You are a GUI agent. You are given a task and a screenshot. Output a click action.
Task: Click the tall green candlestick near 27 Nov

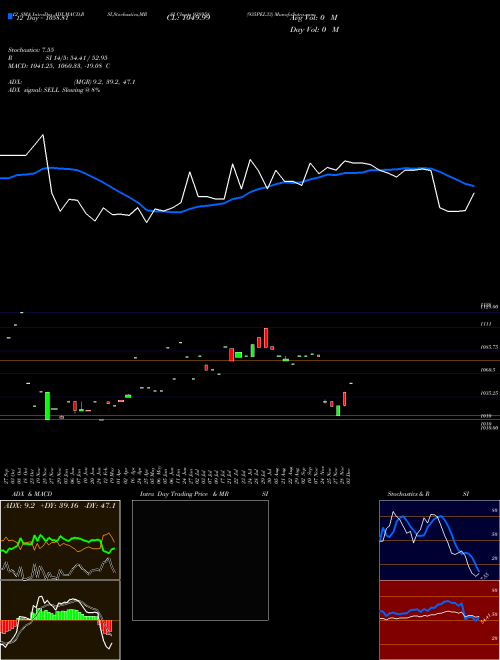click(48, 406)
